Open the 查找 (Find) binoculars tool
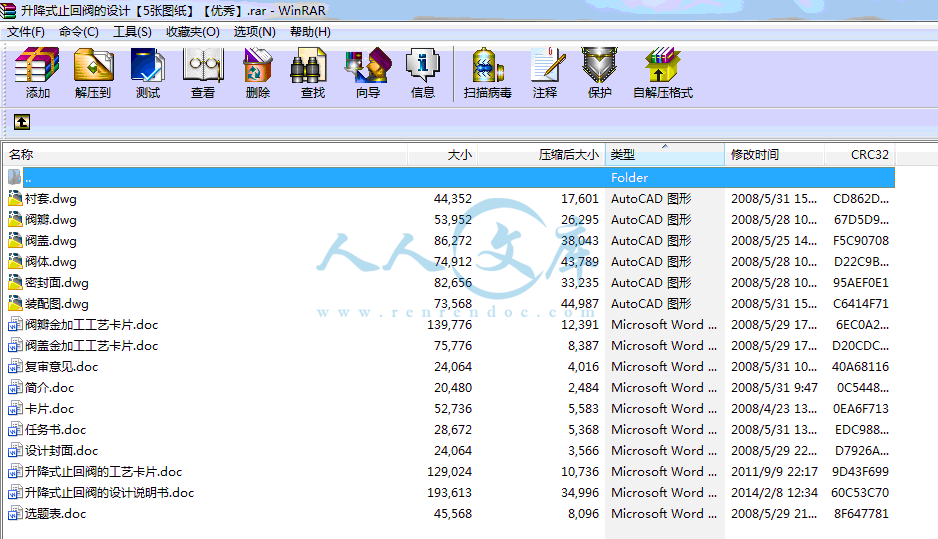This screenshot has height=539, width=938. (309, 65)
